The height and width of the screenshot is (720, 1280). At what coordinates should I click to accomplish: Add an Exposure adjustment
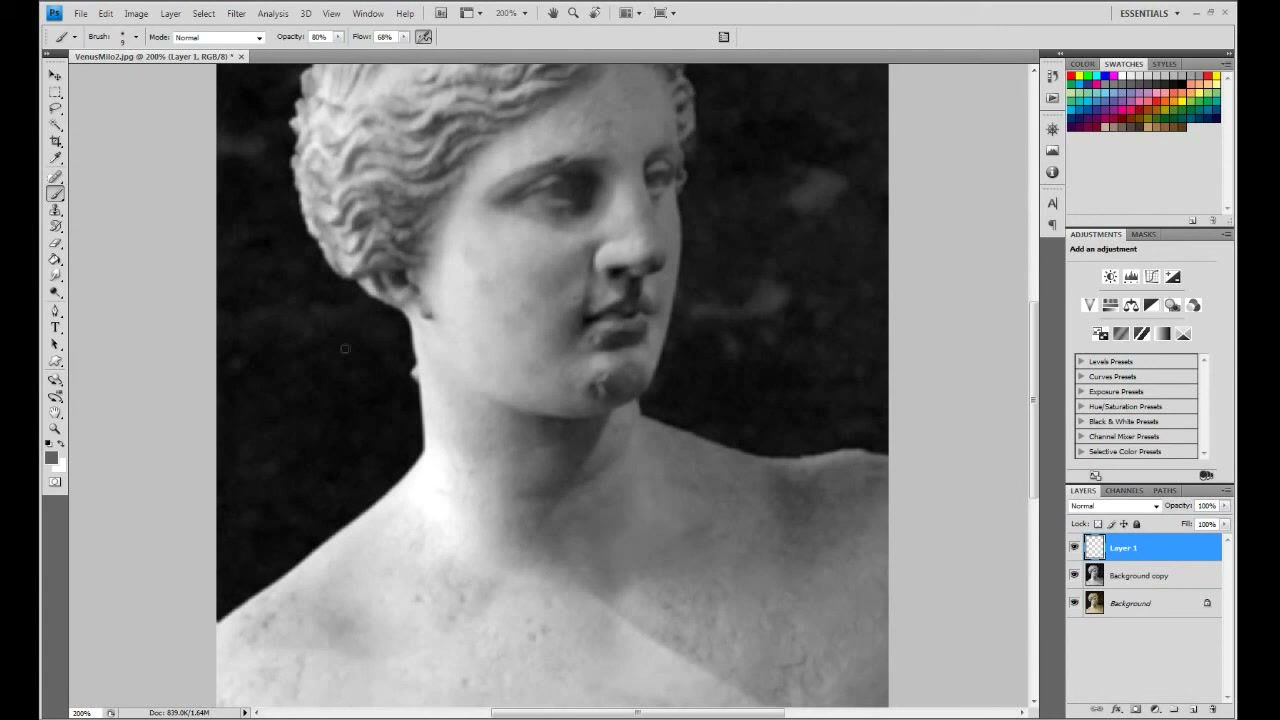click(x=1173, y=277)
